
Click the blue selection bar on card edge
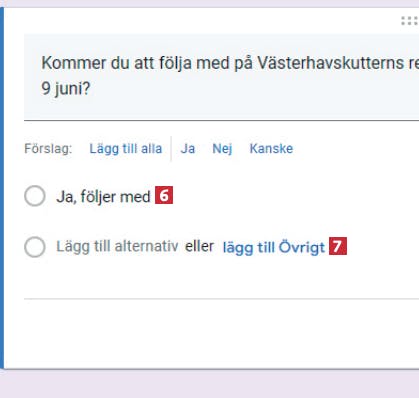coord(2,188)
